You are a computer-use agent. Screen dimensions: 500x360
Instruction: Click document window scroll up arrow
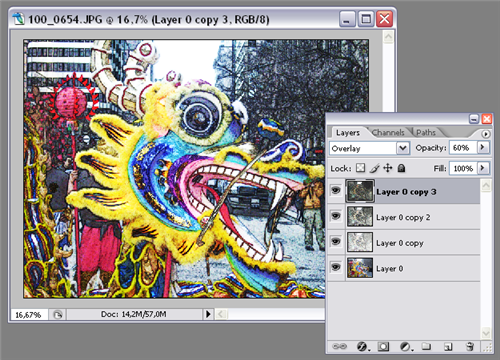tap(388, 37)
